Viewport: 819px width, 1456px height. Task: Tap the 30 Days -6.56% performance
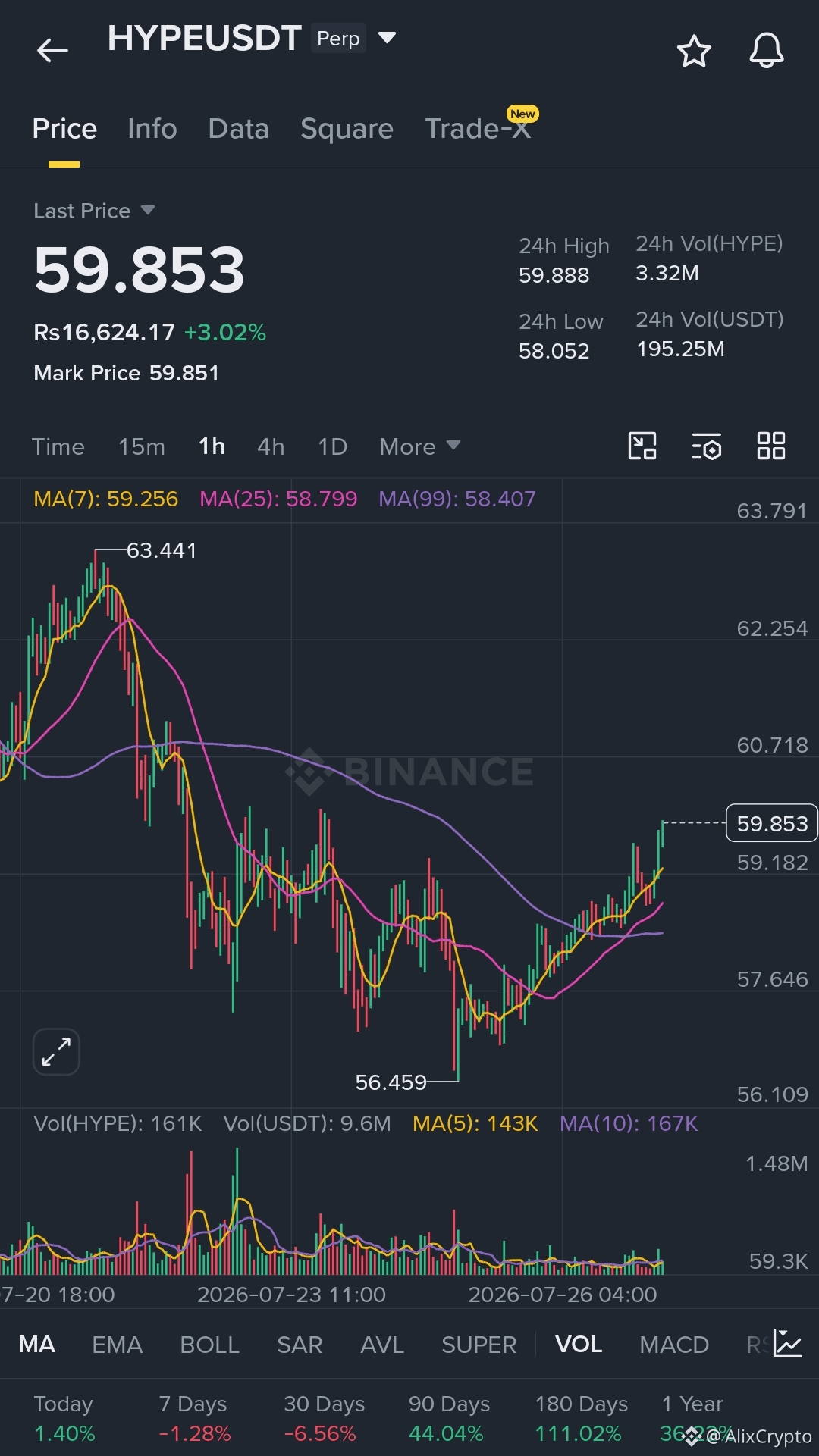[324, 1418]
